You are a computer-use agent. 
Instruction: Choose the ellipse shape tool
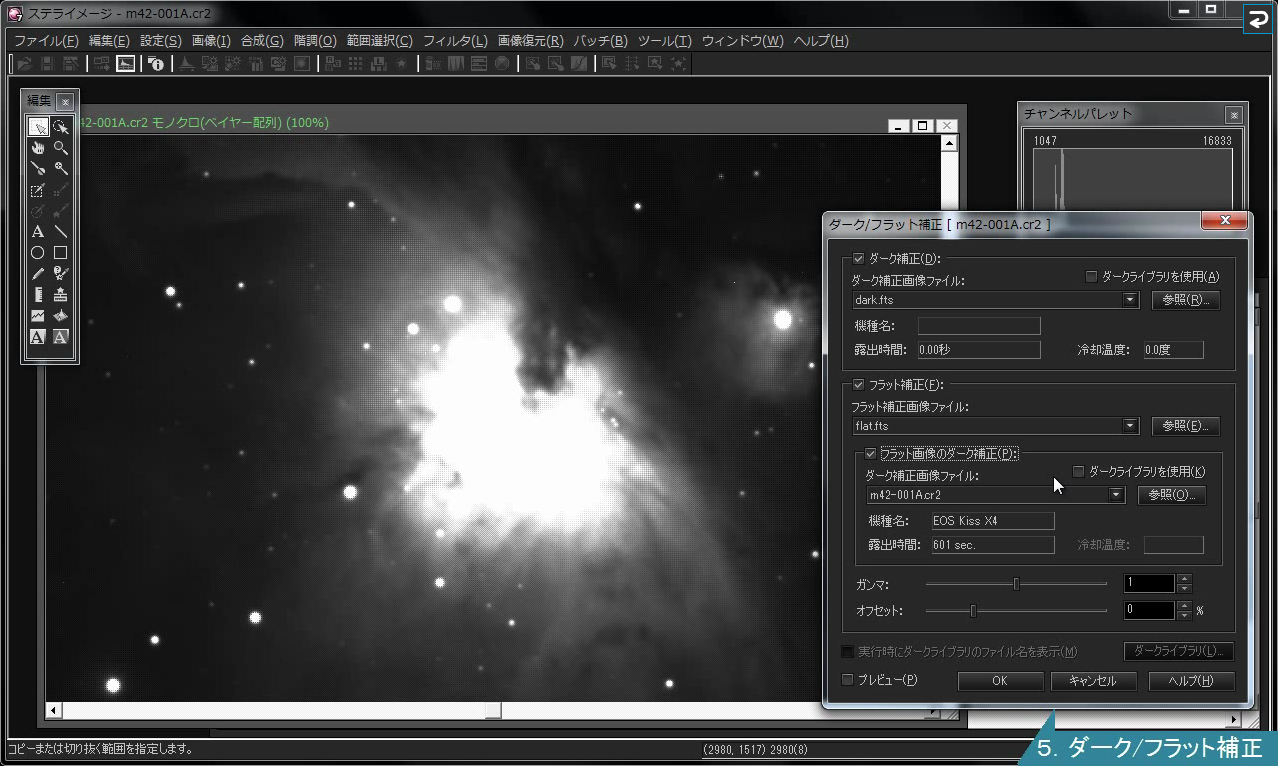[38, 253]
